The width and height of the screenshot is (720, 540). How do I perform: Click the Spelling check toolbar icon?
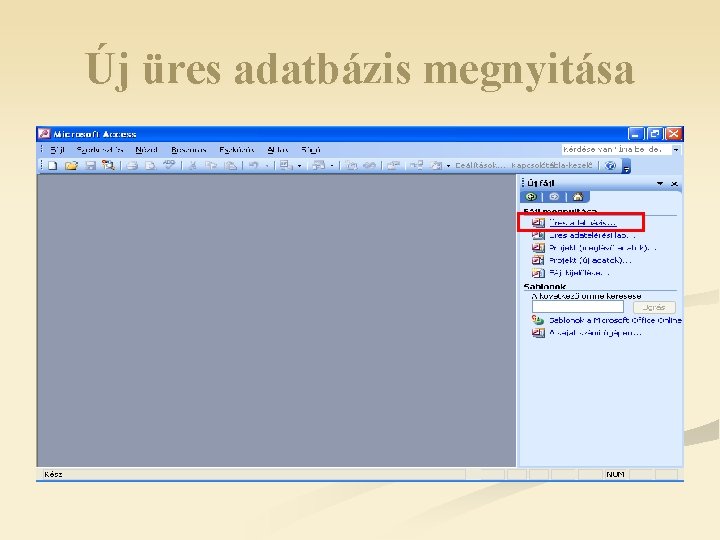pos(169,165)
